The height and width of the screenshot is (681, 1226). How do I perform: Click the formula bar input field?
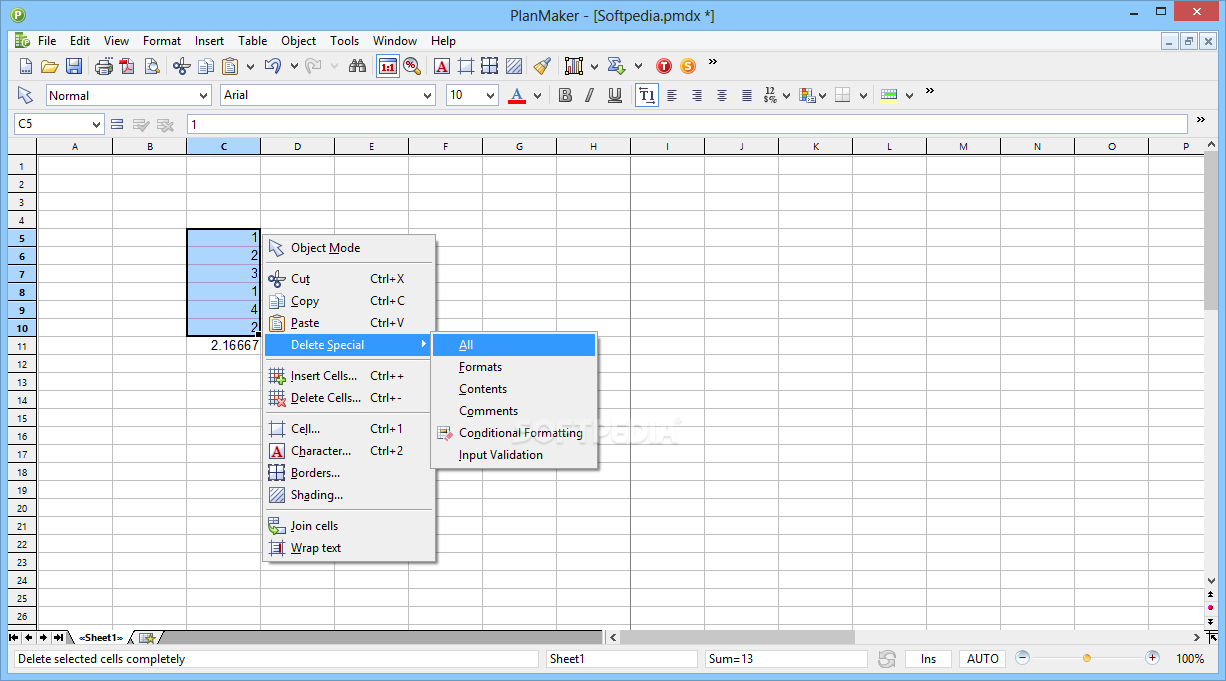(686, 124)
